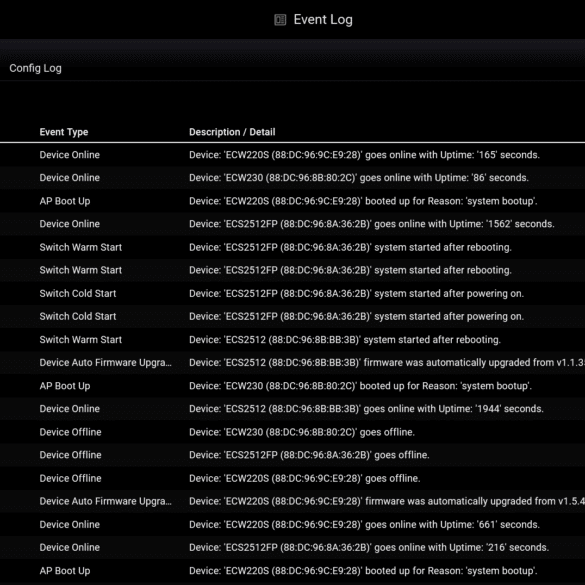Click firmware upgraded from v1.5.4 description
This screenshot has width=585, height=585.
(x=387, y=501)
